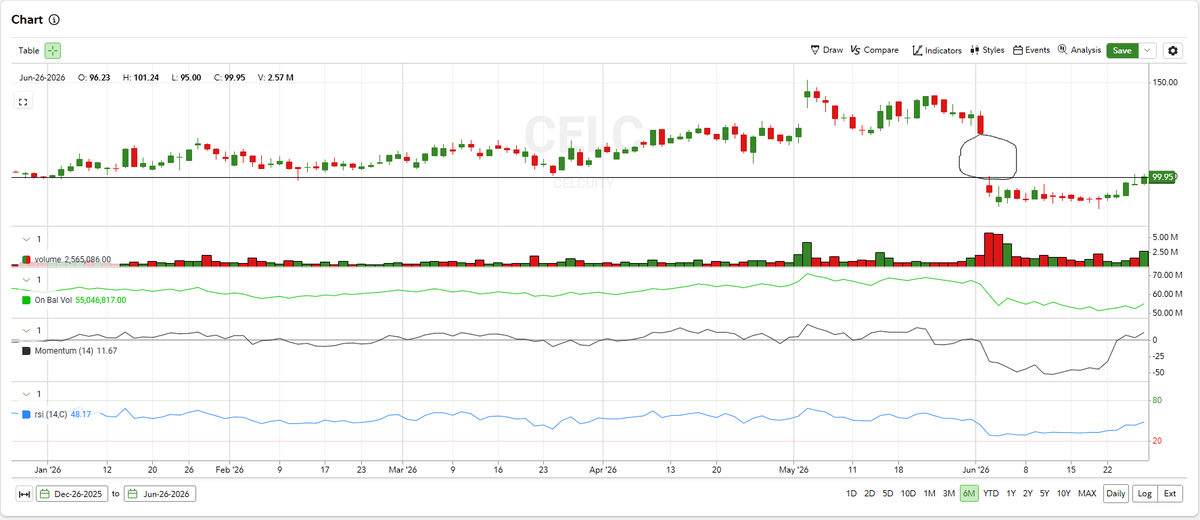This screenshot has width=1200, height=520.
Task: Select the 1D time range
Action: coord(851,494)
